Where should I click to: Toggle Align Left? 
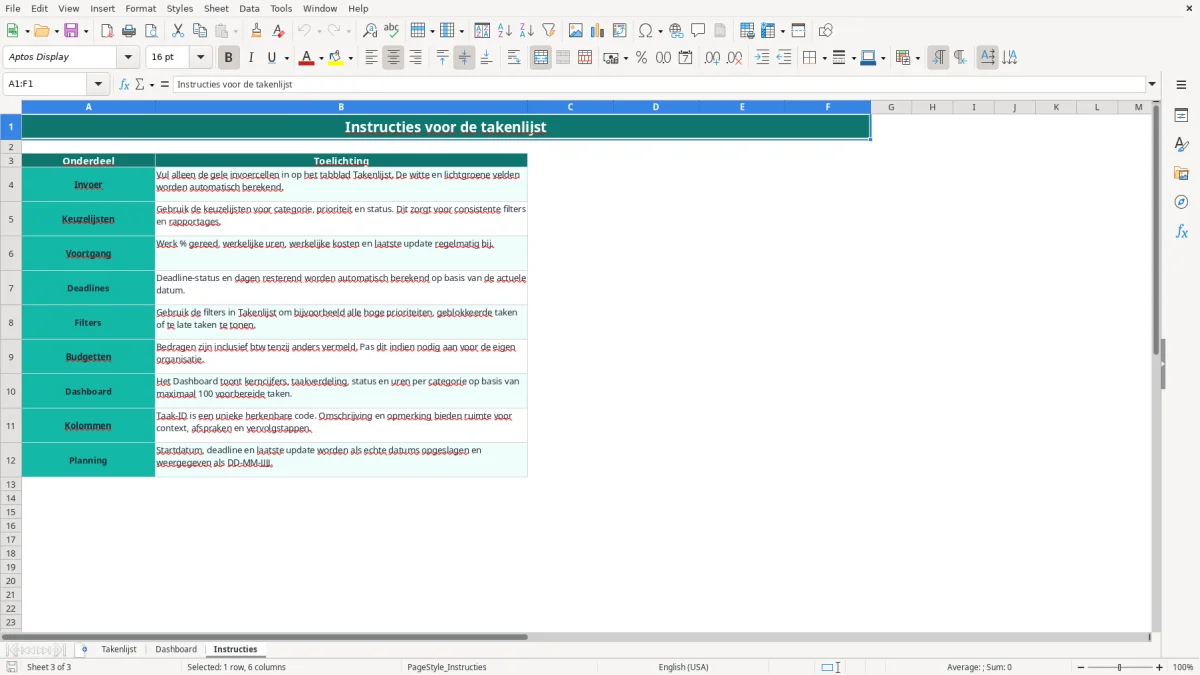(372, 58)
